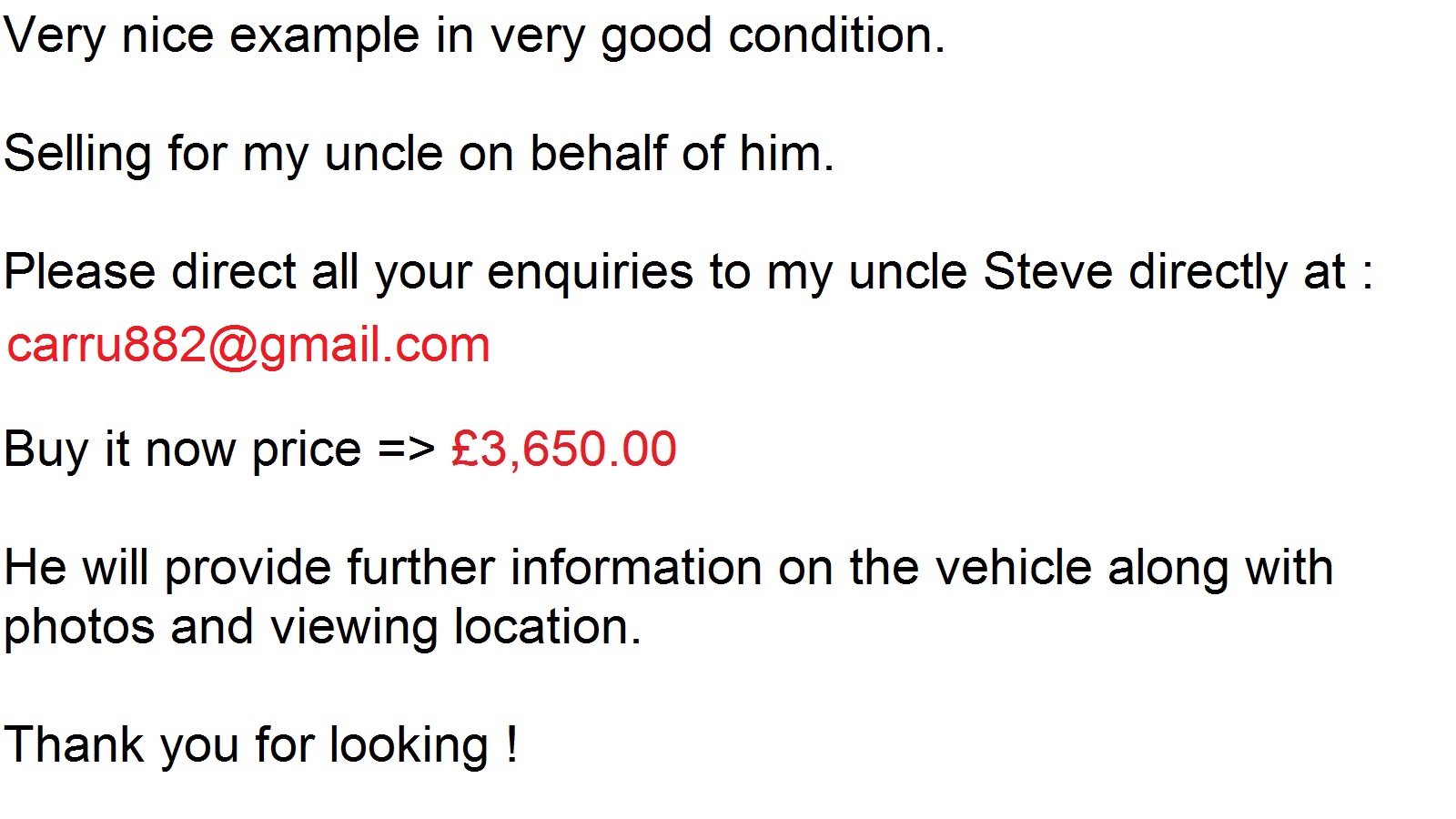The height and width of the screenshot is (819, 1456).
Task: Click the words 'directly at' before the colon
Action: tap(1237, 273)
